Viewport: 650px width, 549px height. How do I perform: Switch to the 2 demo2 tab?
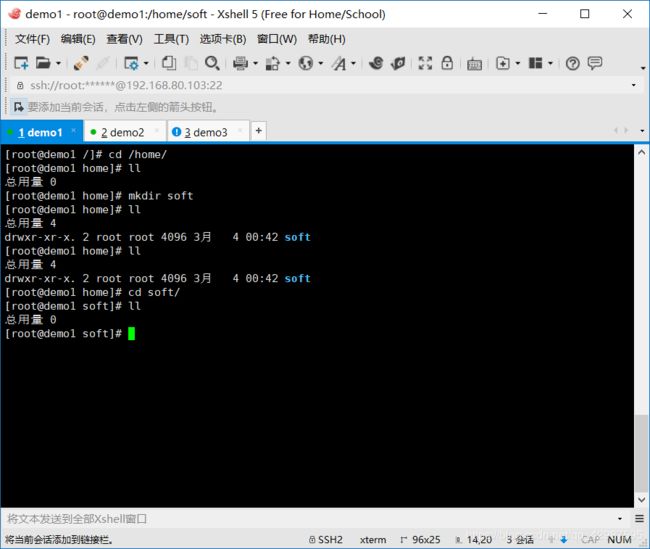[123, 132]
